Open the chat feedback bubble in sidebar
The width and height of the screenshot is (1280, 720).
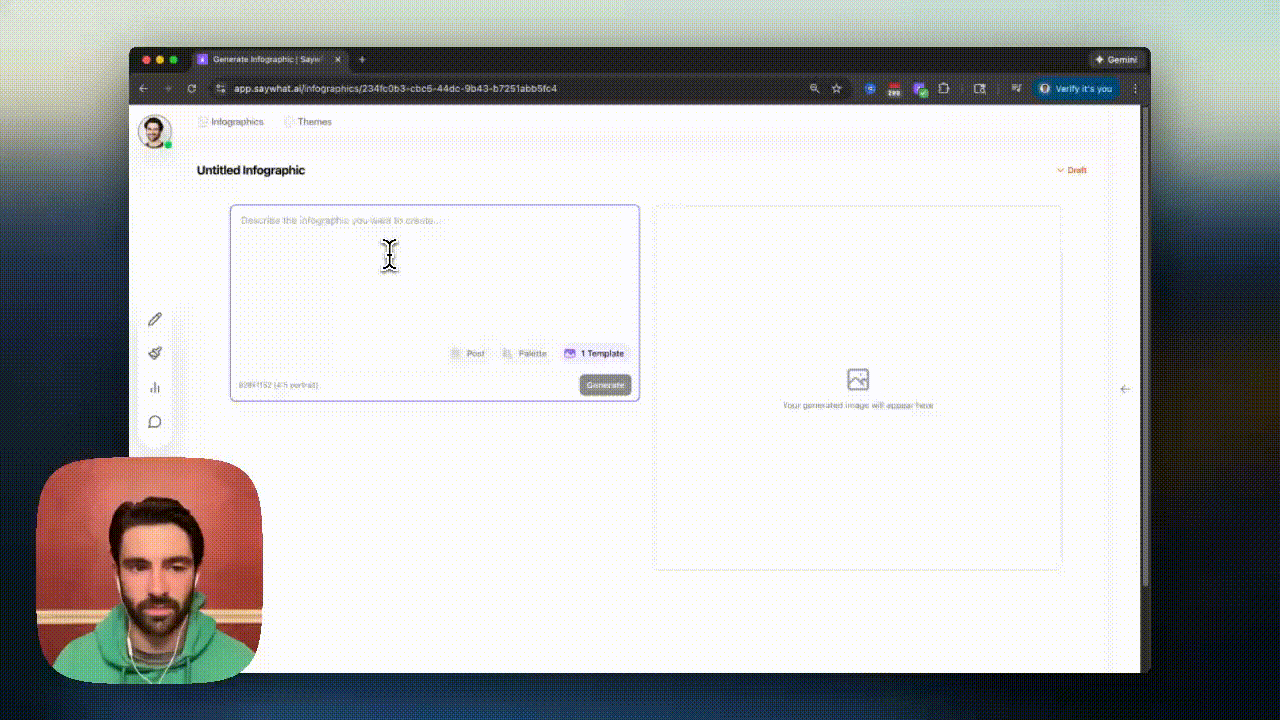[x=155, y=421]
